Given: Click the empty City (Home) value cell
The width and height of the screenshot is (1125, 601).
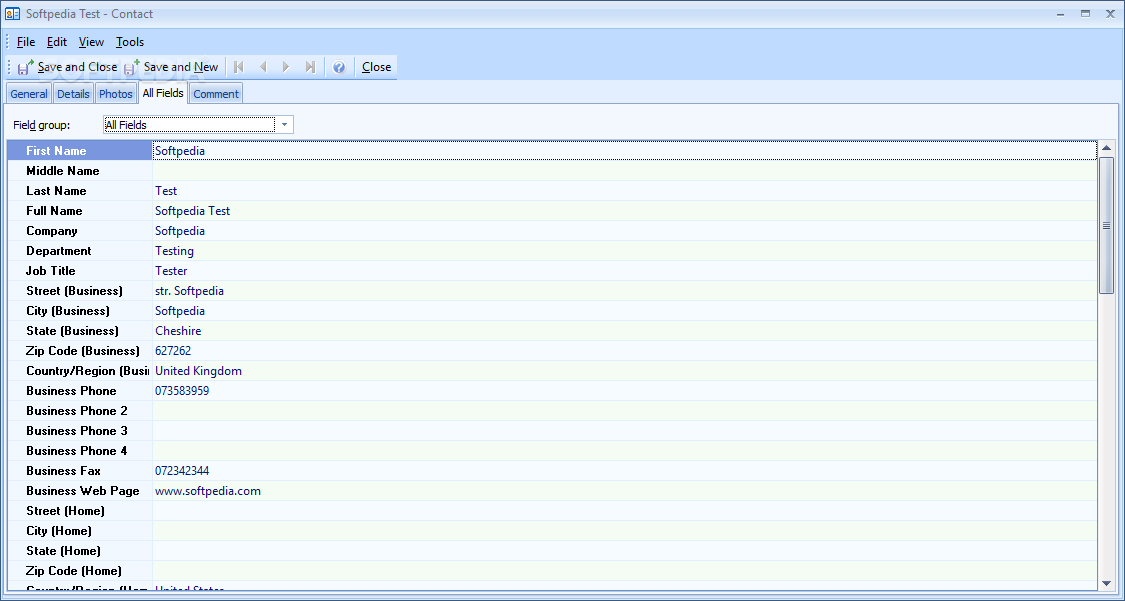Looking at the screenshot, I should click(624, 531).
